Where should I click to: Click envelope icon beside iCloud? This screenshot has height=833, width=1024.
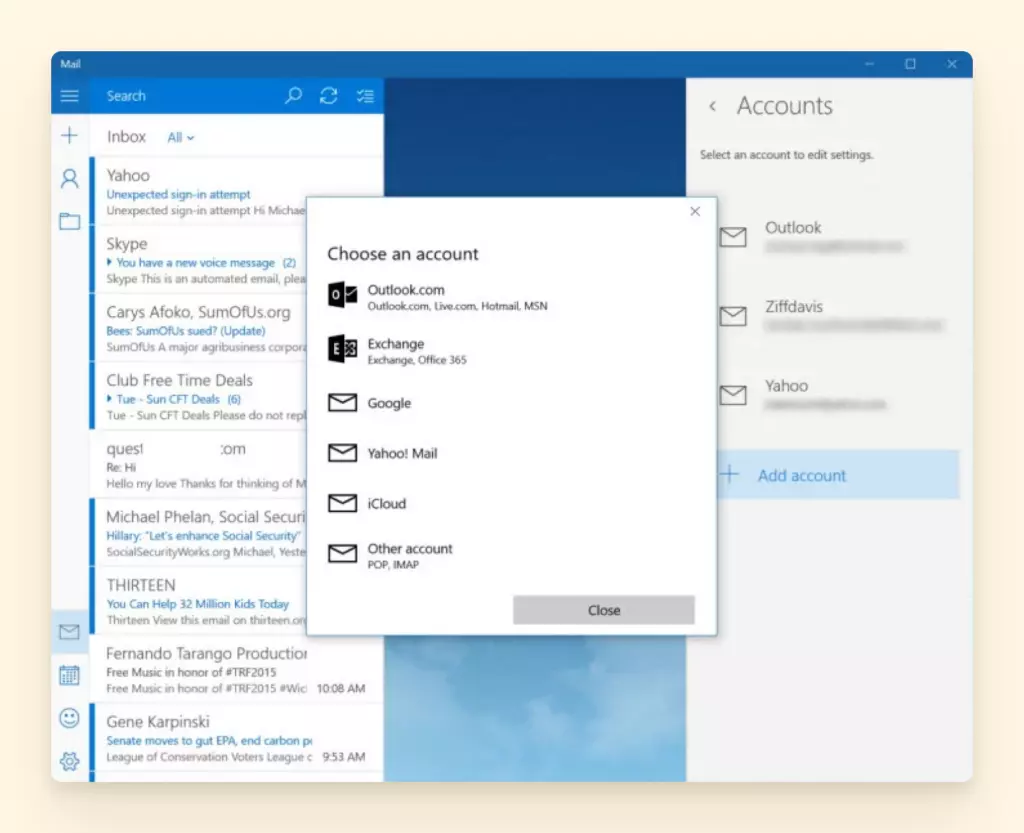coord(342,503)
